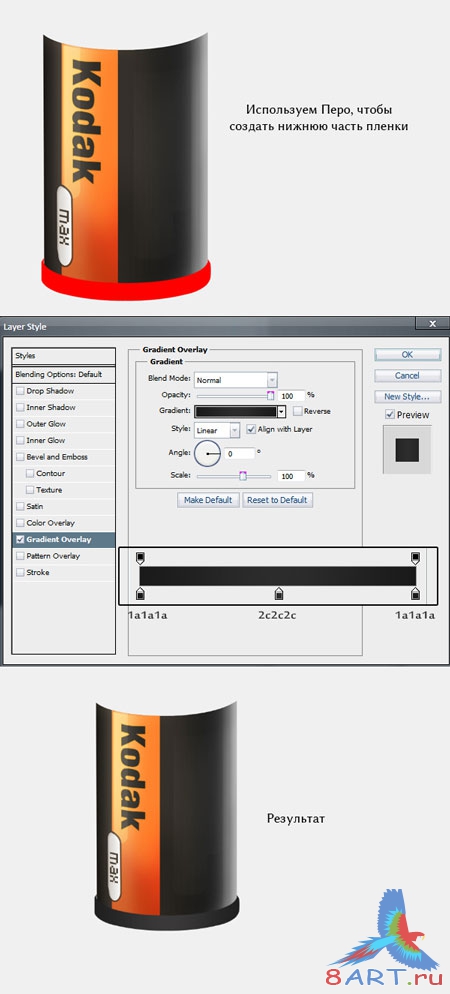
Task: Click Make Default button
Action: (x=208, y=500)
